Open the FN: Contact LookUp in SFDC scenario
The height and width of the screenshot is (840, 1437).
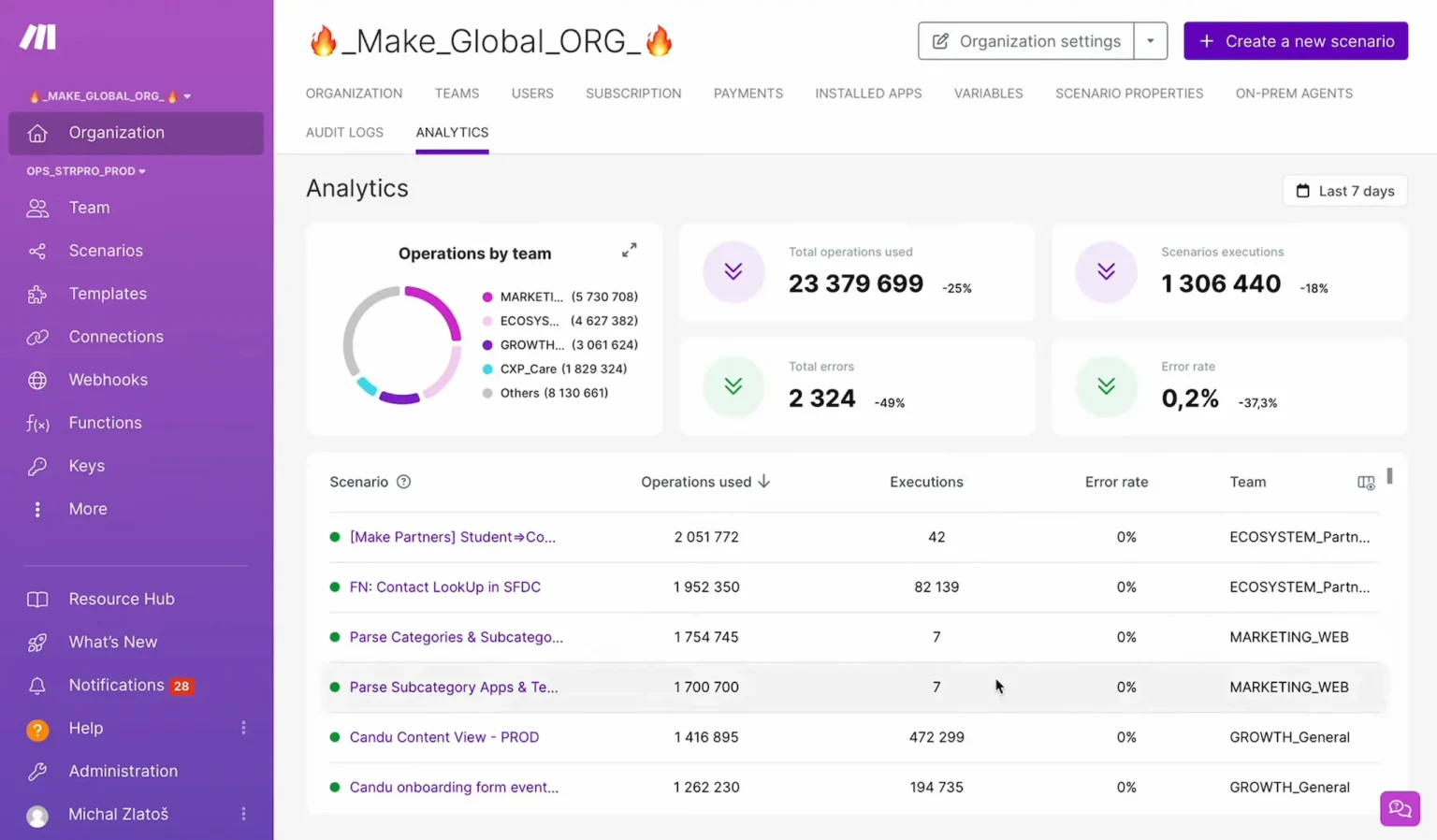[x=445, y=587]
